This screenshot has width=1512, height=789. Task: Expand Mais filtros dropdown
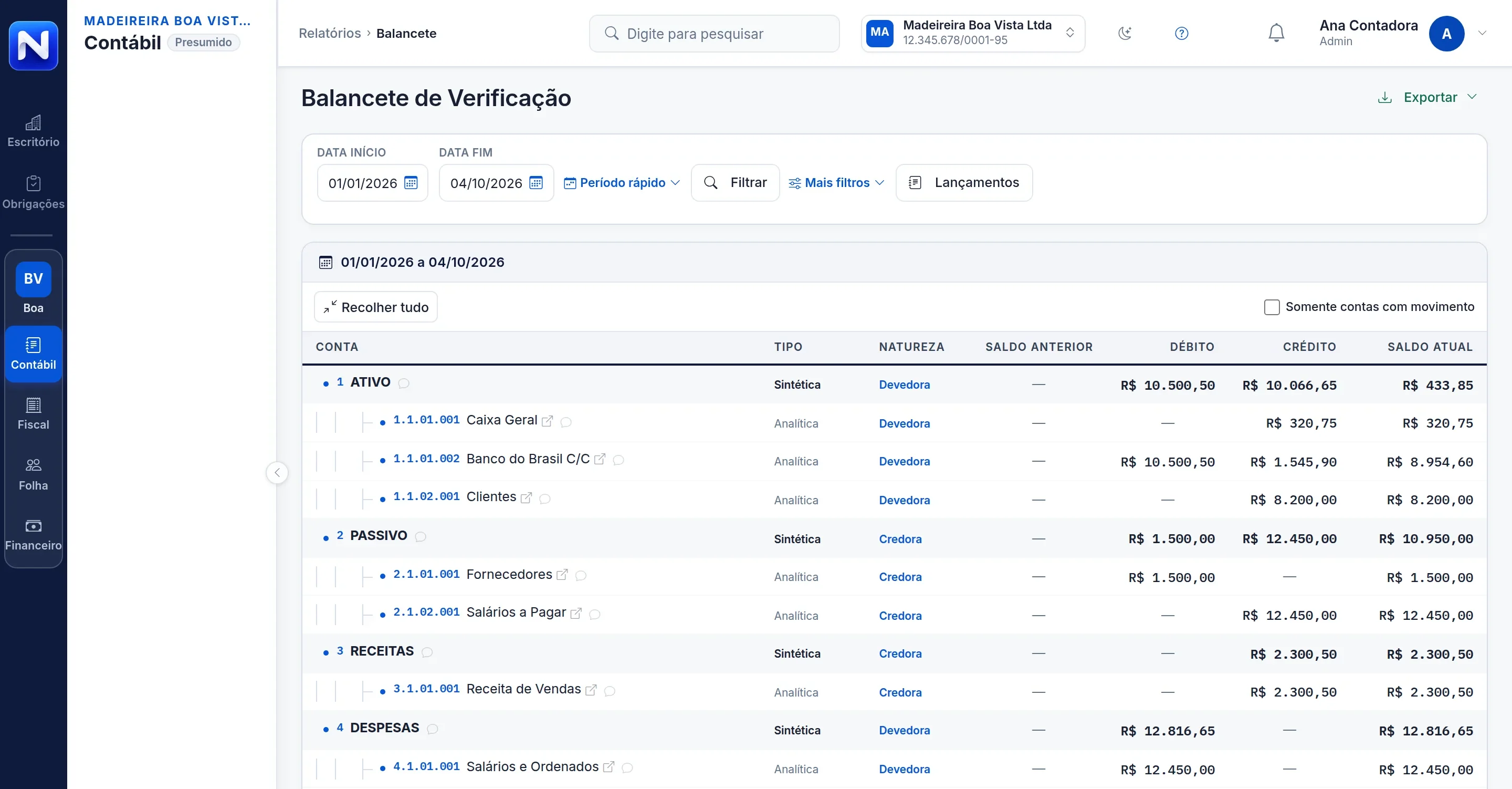coord(836,183)
